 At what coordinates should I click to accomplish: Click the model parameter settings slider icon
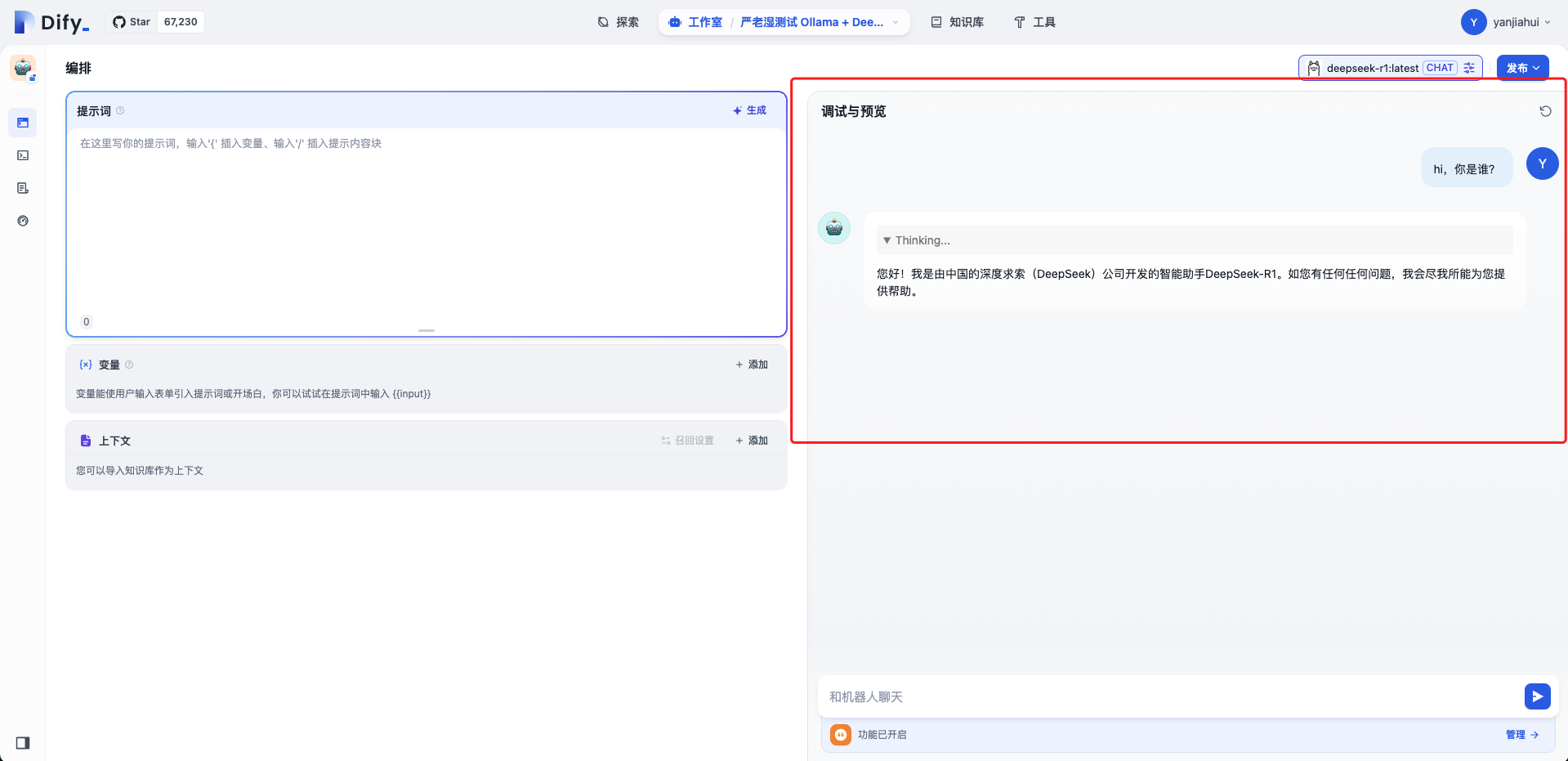click(1469, 68)
